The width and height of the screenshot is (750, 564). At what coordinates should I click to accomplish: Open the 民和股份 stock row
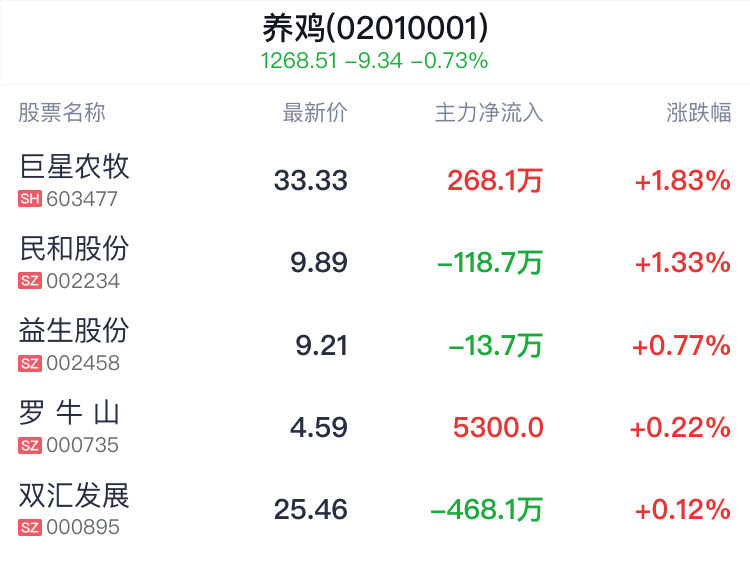375,262
